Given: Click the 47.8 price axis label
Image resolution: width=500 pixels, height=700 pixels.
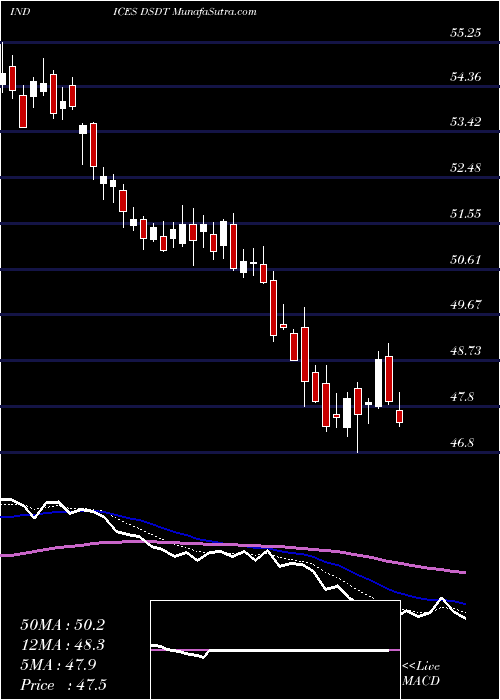Looking at the screenshot, I should pyautogui.click(x=463, y=396).
